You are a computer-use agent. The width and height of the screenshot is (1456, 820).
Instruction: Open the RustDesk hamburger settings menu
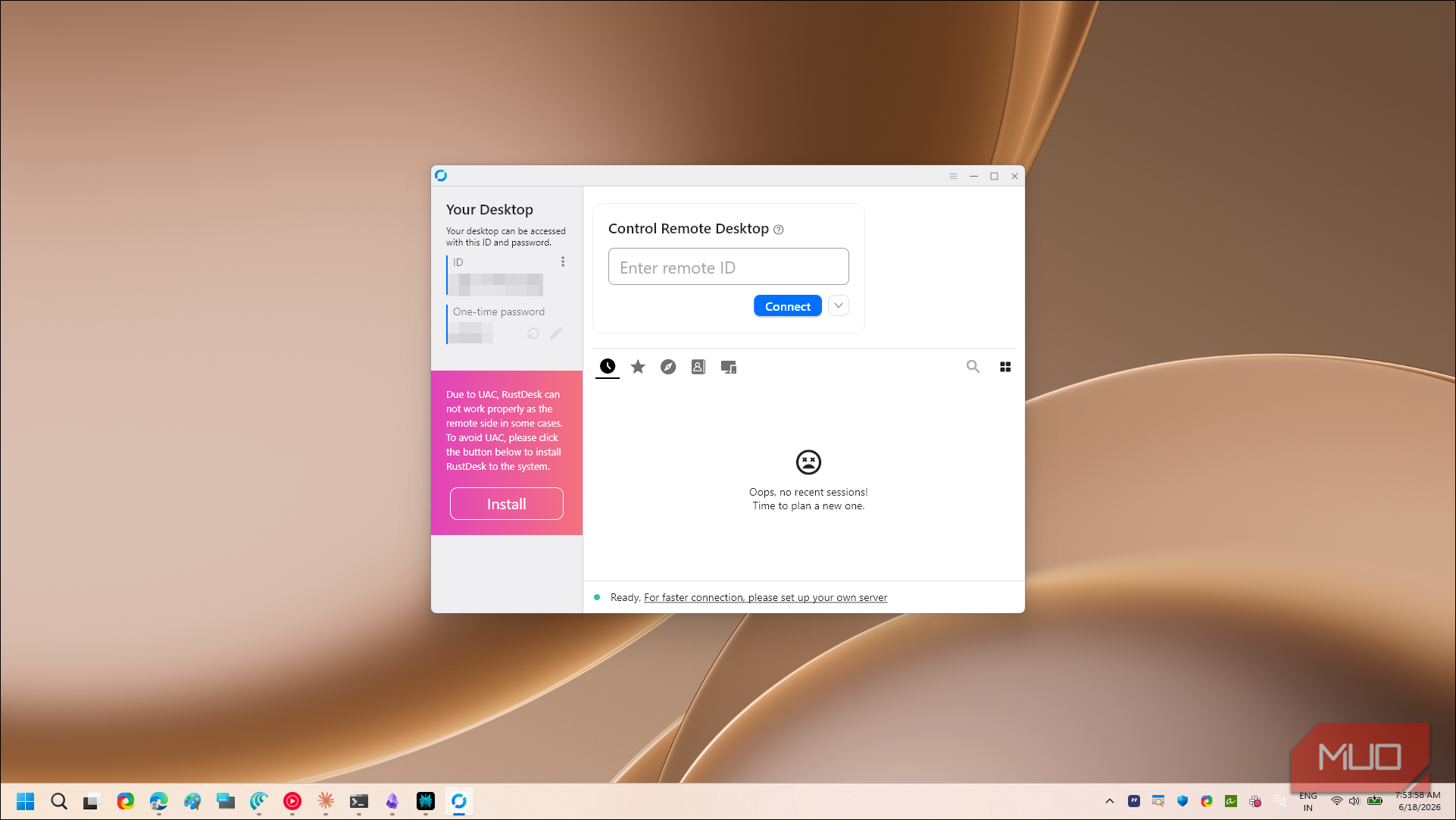pyautogui.click(x=953, y=176)
